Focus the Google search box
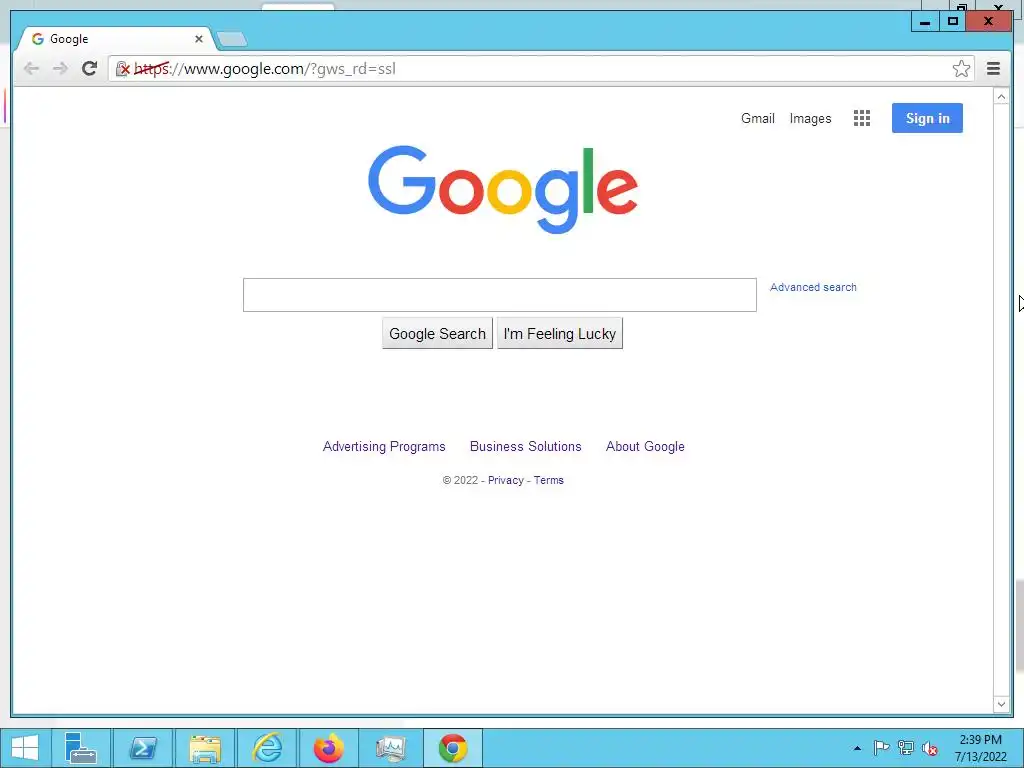This screenshot has width=1024, height=768. click(x=500, y=295)
